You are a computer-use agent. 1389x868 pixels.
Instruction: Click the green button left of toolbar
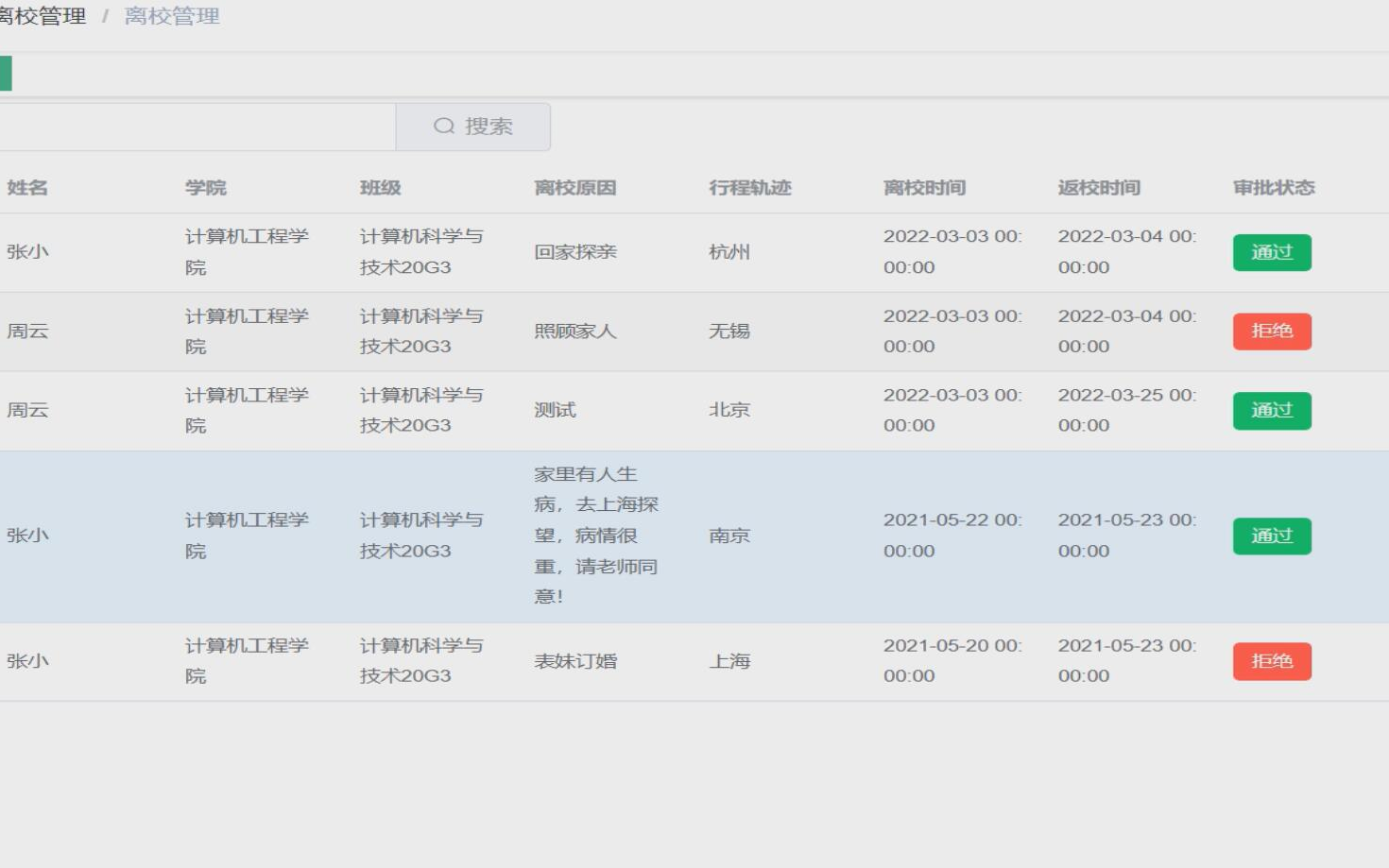(x=6, y=74)
